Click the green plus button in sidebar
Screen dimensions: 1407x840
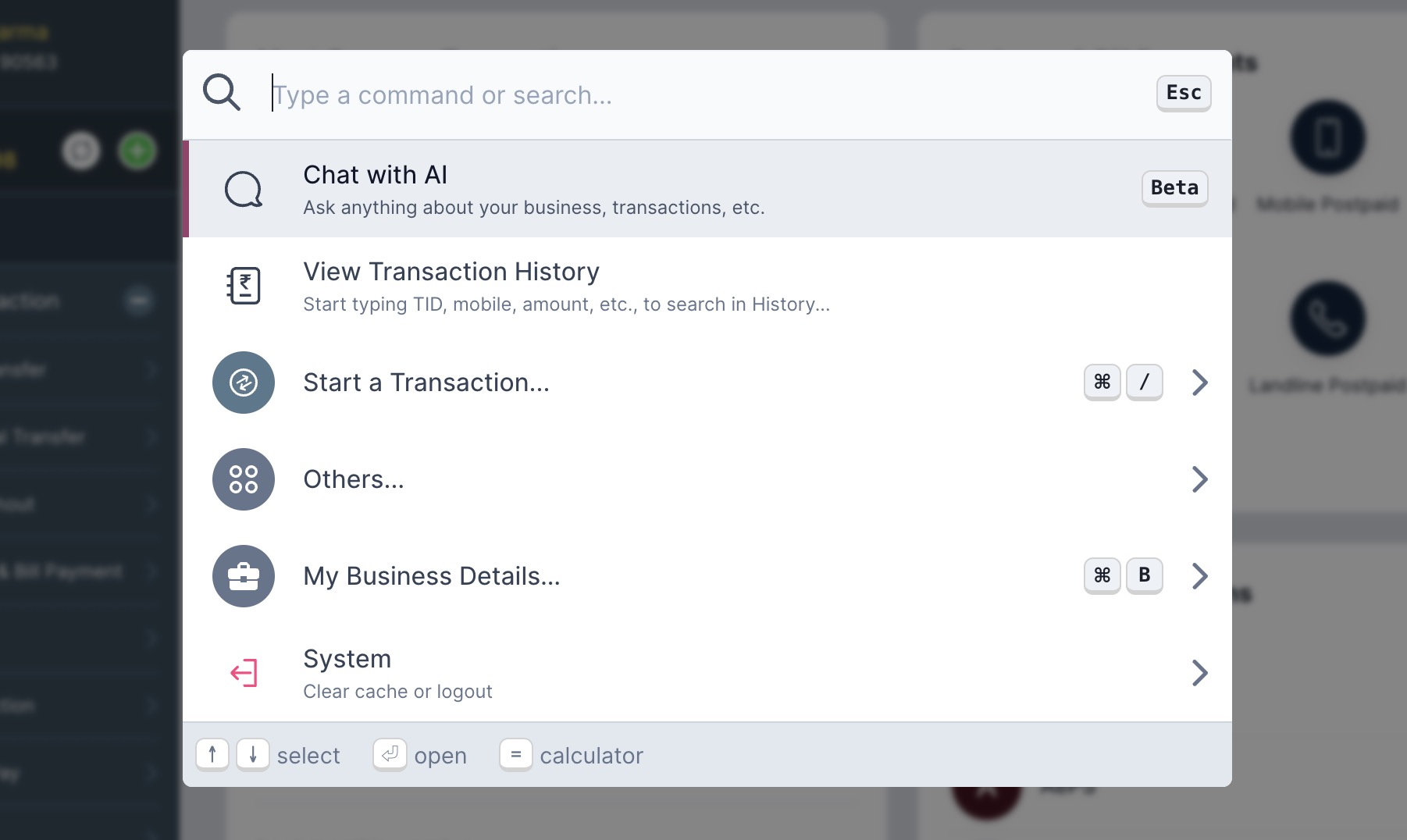(137, 151)
